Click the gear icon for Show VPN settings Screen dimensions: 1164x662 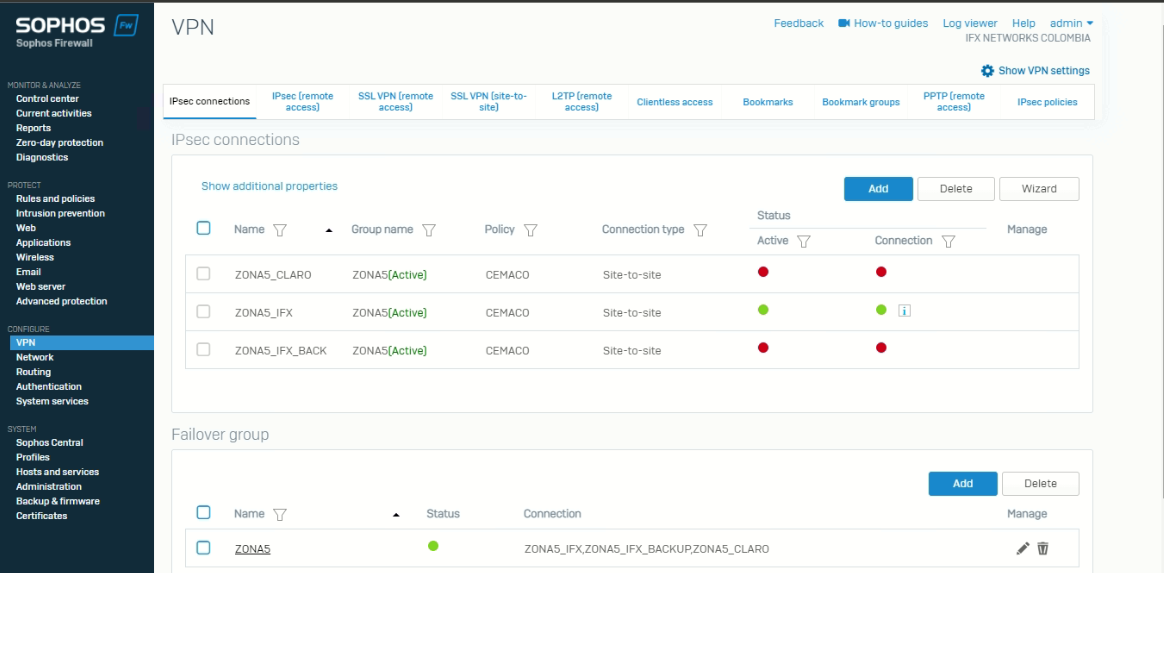[x=987, y=71]
